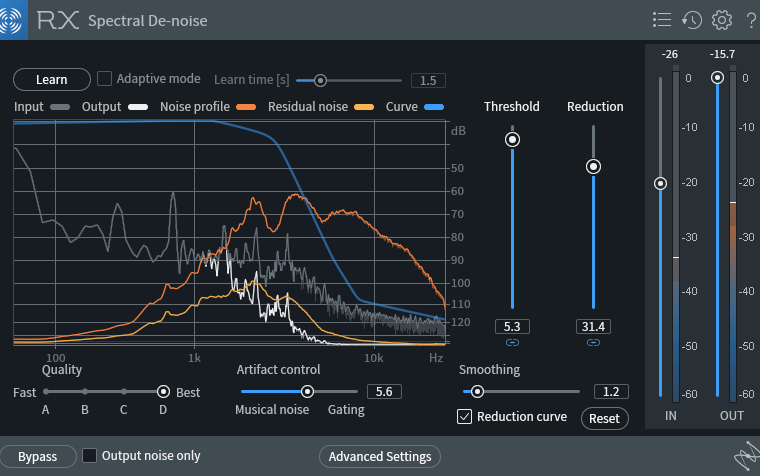Screen dimensions: 760x476
Task: Click the Bypass button
Action: (38, 457)
